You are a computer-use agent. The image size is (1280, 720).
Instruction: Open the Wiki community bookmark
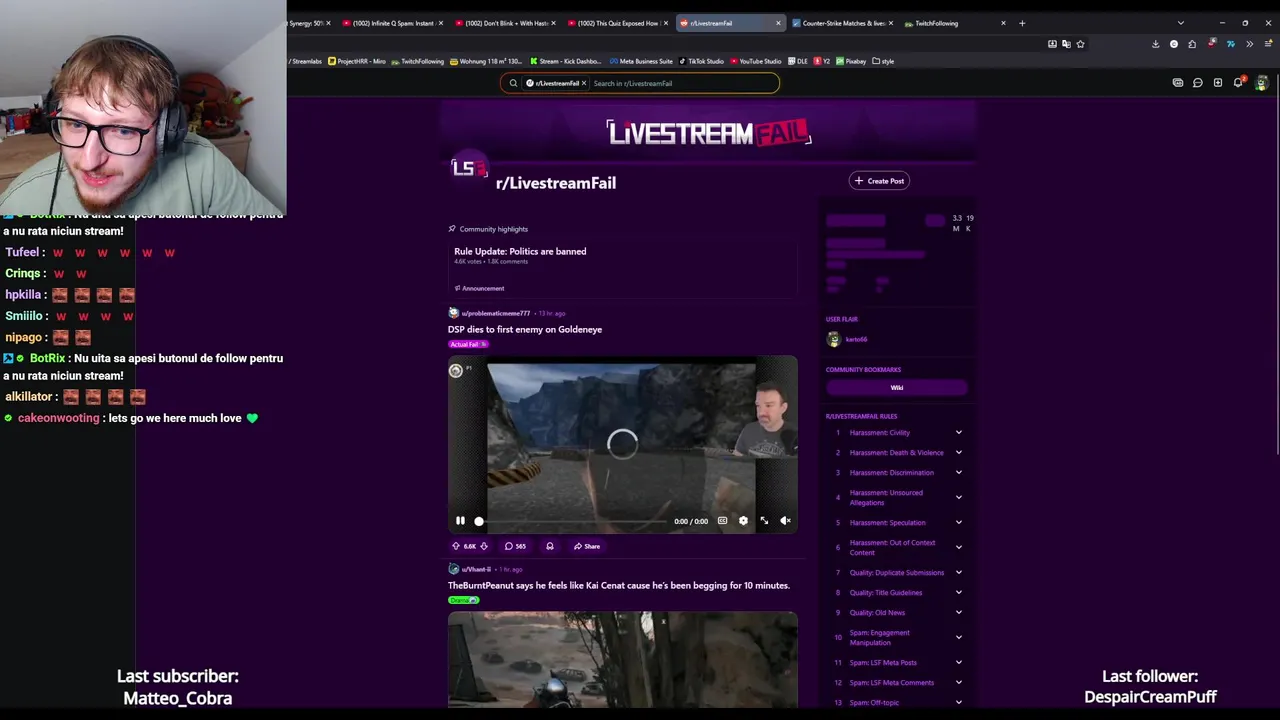(897, 388)
